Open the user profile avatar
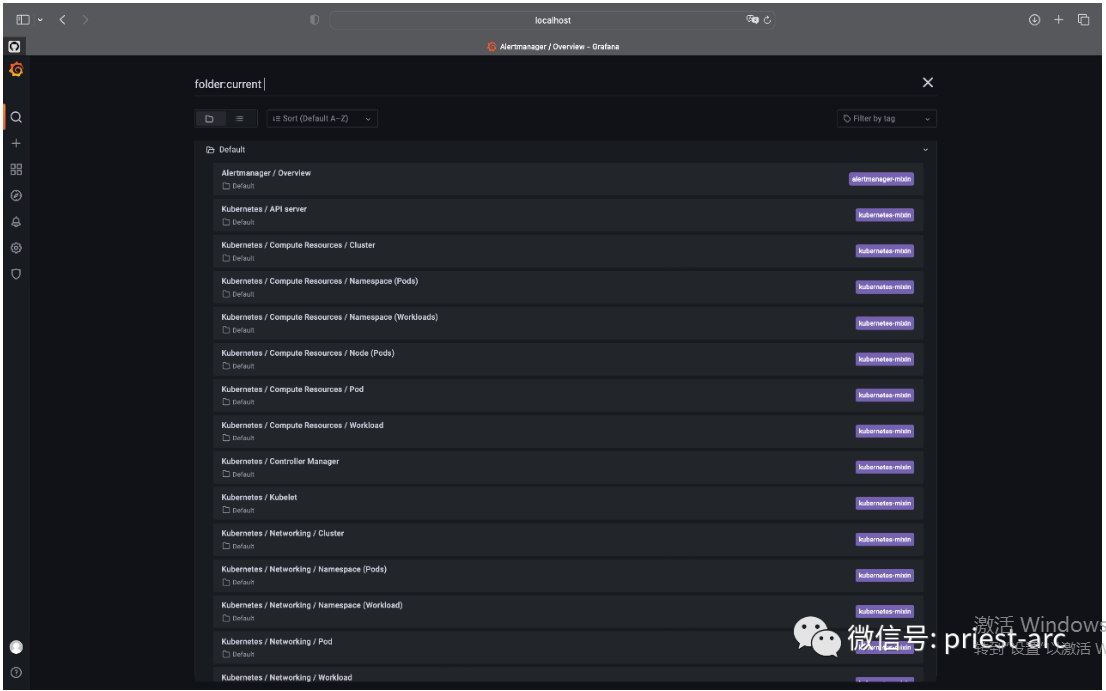The width and height of the screenshot is (1106, 691). coord(16,647)
